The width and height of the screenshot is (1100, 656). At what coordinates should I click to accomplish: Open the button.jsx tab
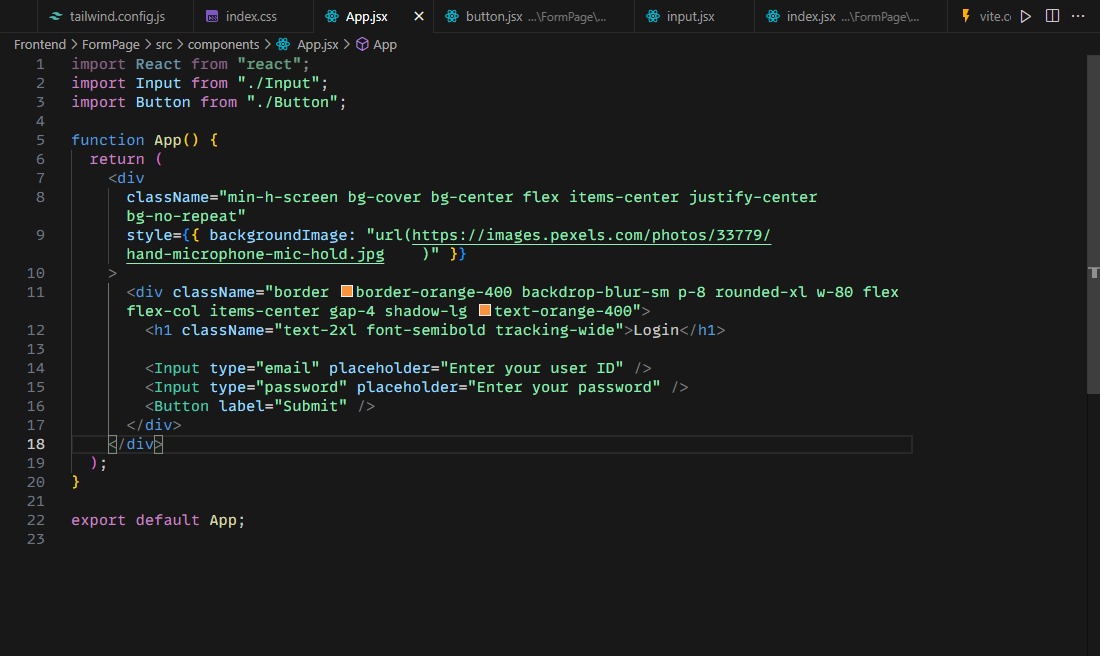(x=535, y=16)
